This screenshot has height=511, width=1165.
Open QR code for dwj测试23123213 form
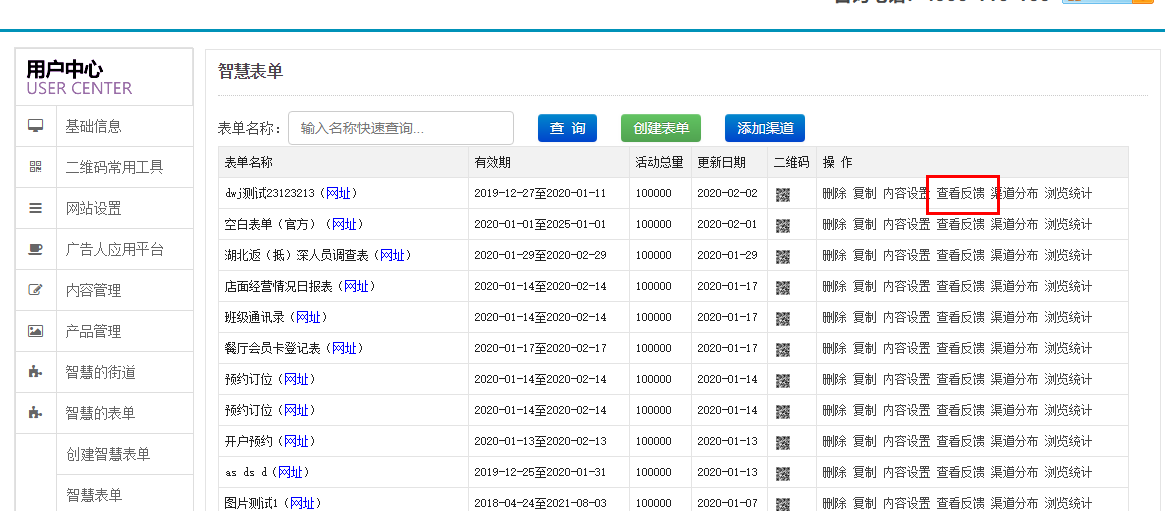pyautogui.click(x=783, y=194)
